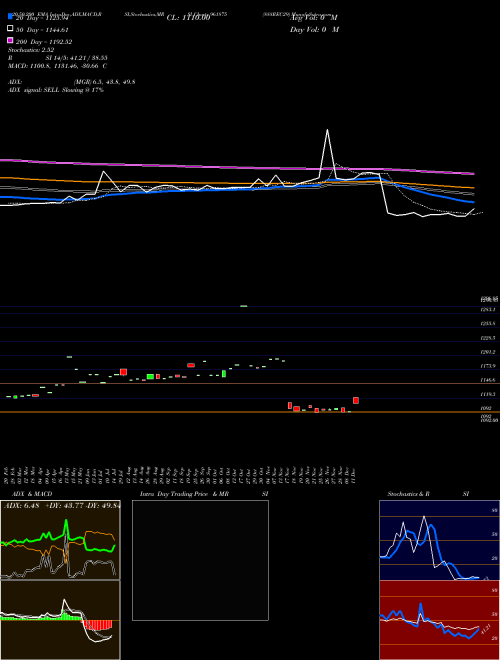Viewport: 500px width, 660px height.
Task: Click the 1228.5 price axis label
Action: pyautogui.click(x=488, y=338)
